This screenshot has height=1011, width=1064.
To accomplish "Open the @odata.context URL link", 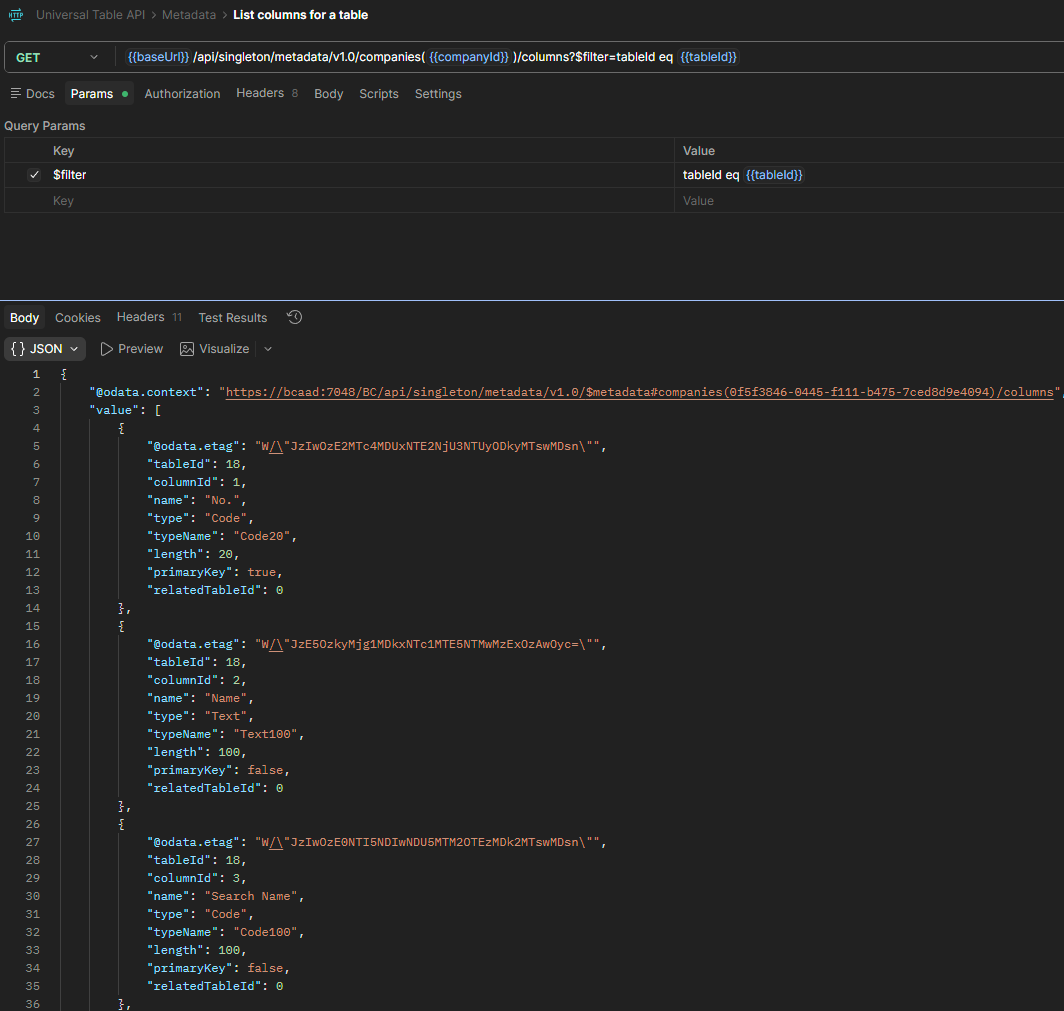I will pos(639,392).
